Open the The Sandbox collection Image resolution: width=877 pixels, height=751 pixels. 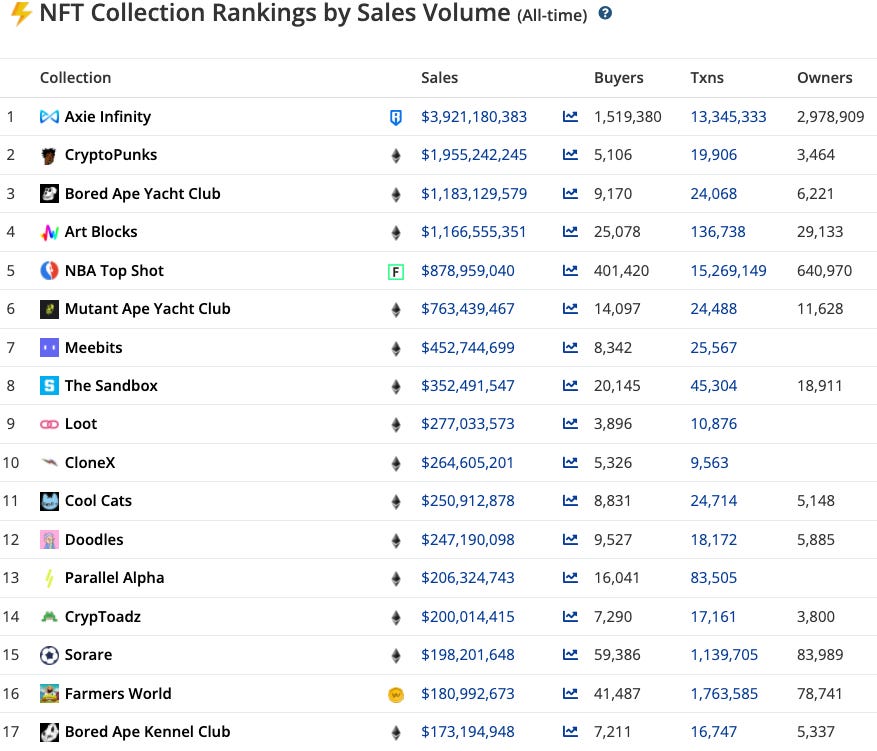coord(111,386)
